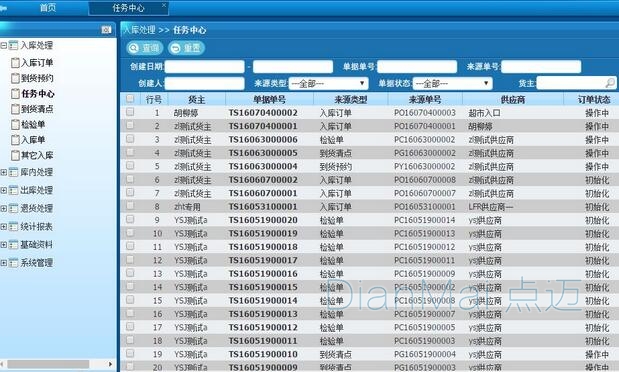
Task: Focus the 创建日期 end date field
Action: coord(293,66)
